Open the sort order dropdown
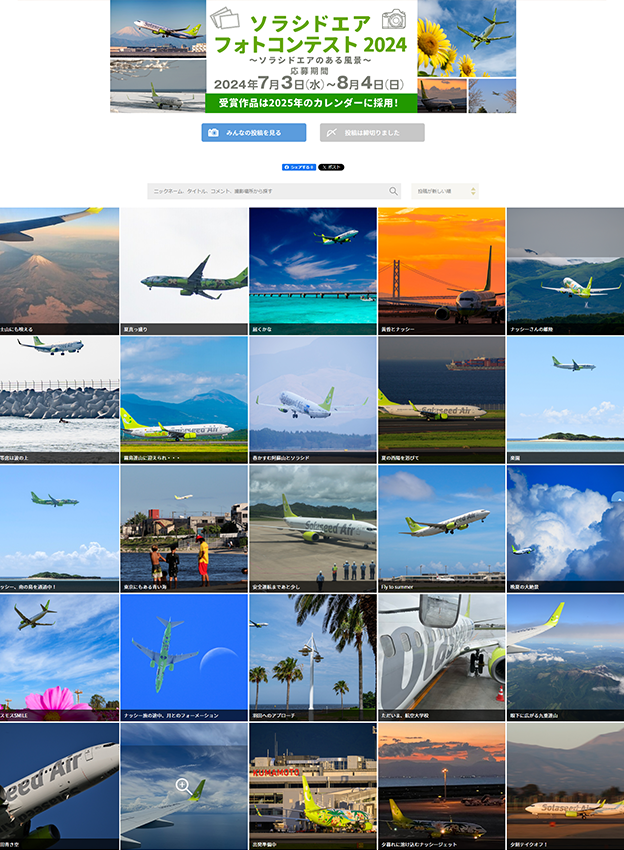Screen dimensions: 624x850 tap(445, 191)
